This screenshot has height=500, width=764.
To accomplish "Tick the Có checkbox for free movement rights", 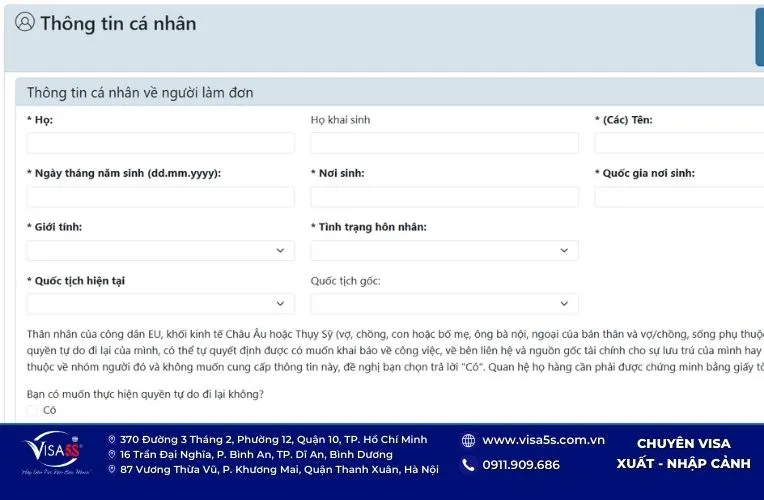I will (32, 410).
